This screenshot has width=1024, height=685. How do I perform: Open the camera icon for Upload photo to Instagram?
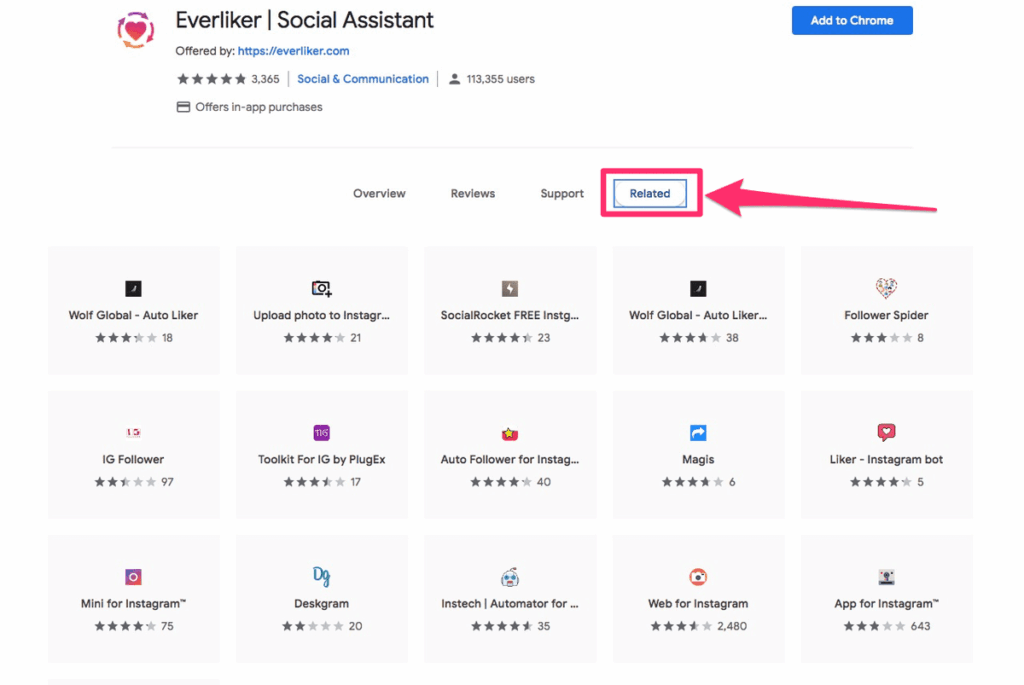[321, 288]
